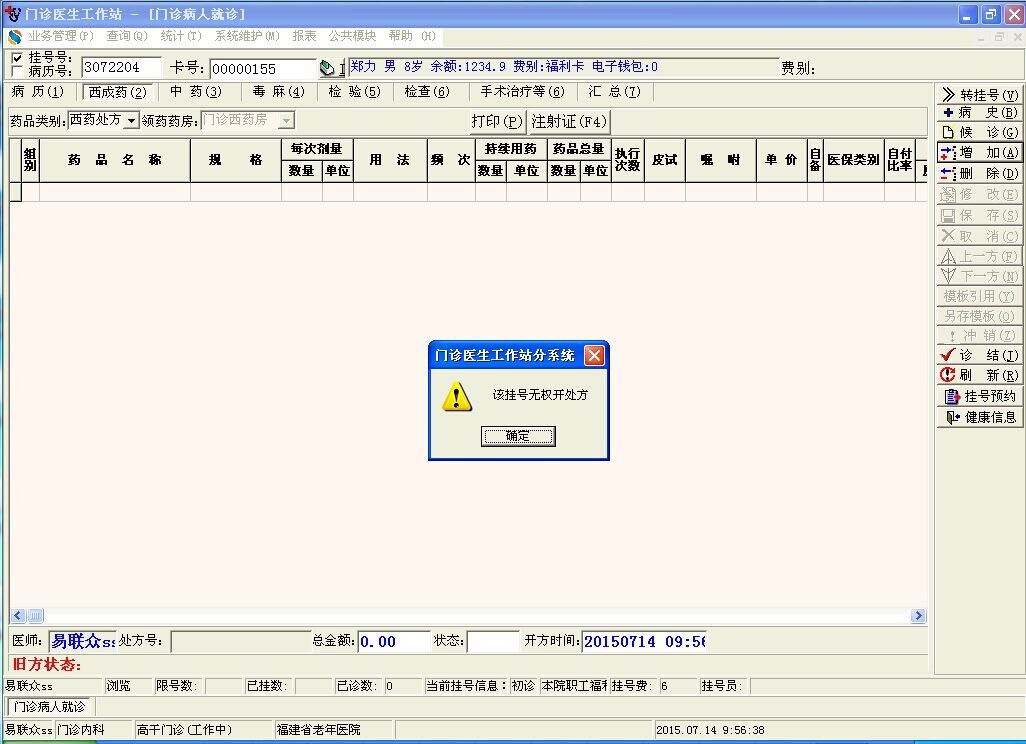This screenshot has height=744, width=1026.
Task: Click the 总金额 field showing 0.00
Action: [394, 641]
